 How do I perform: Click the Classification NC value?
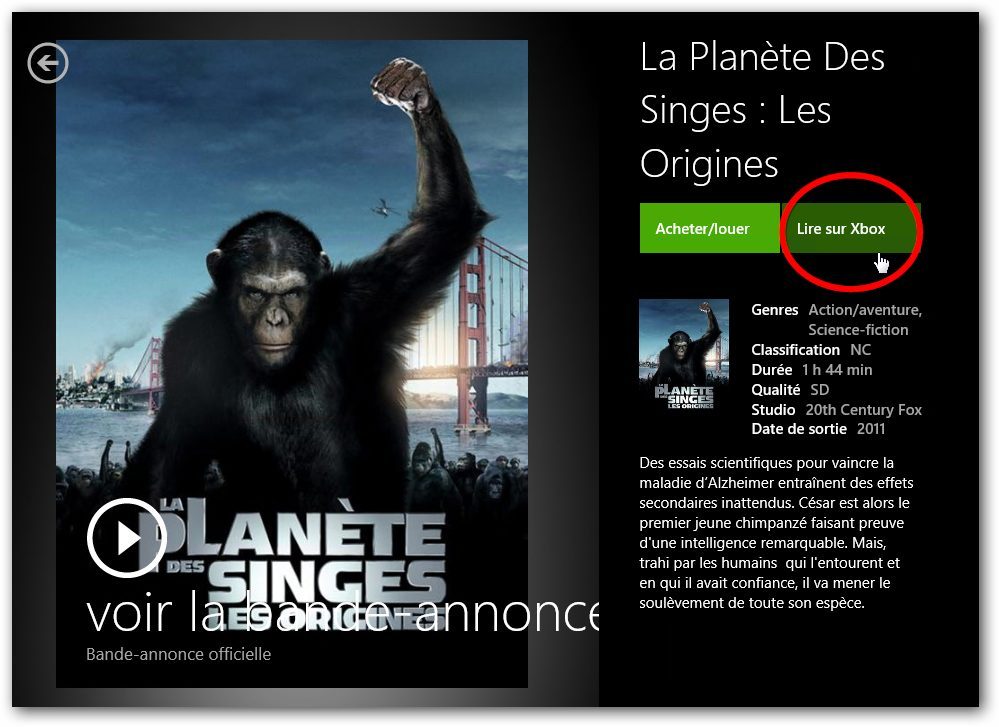pos(860,350)
